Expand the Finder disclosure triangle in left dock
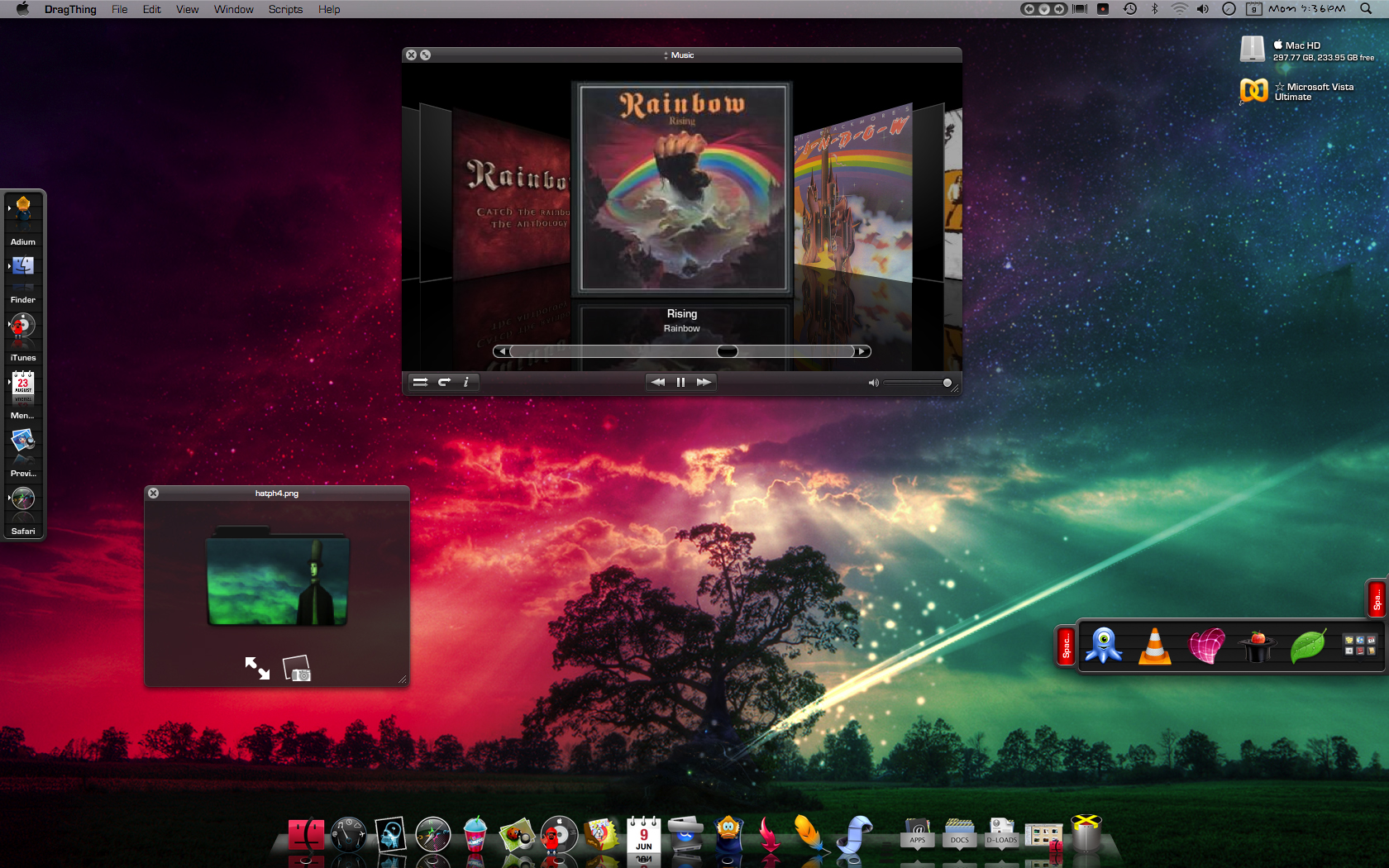 8,266
